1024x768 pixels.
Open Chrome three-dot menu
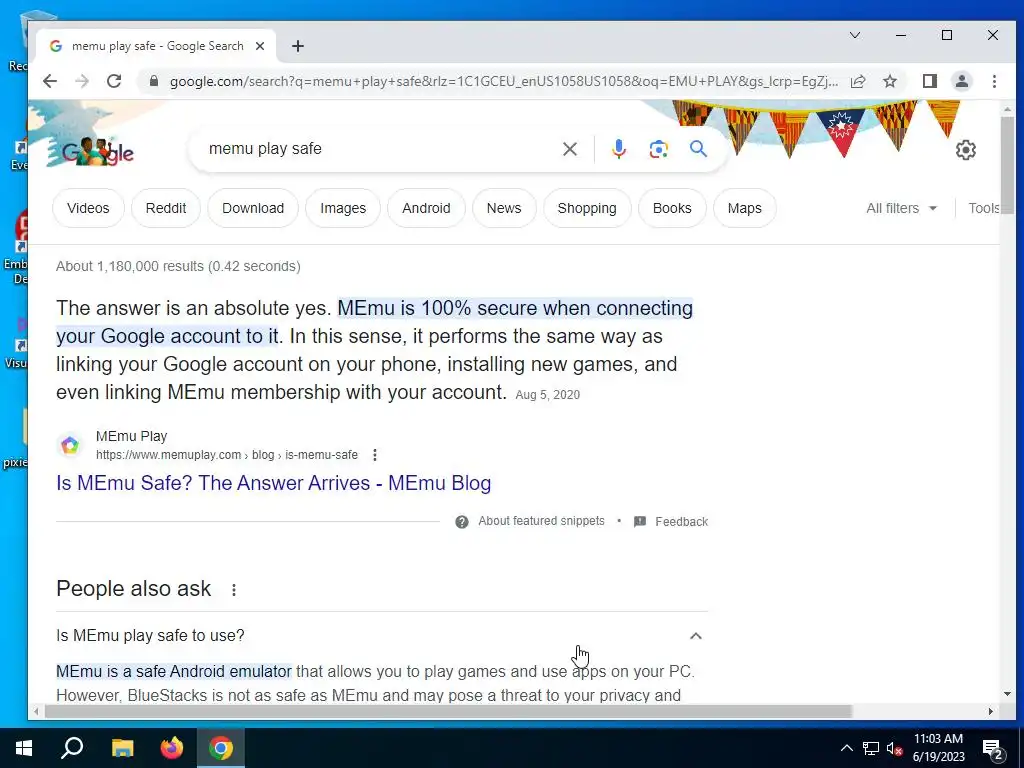(x=994, y=81)
